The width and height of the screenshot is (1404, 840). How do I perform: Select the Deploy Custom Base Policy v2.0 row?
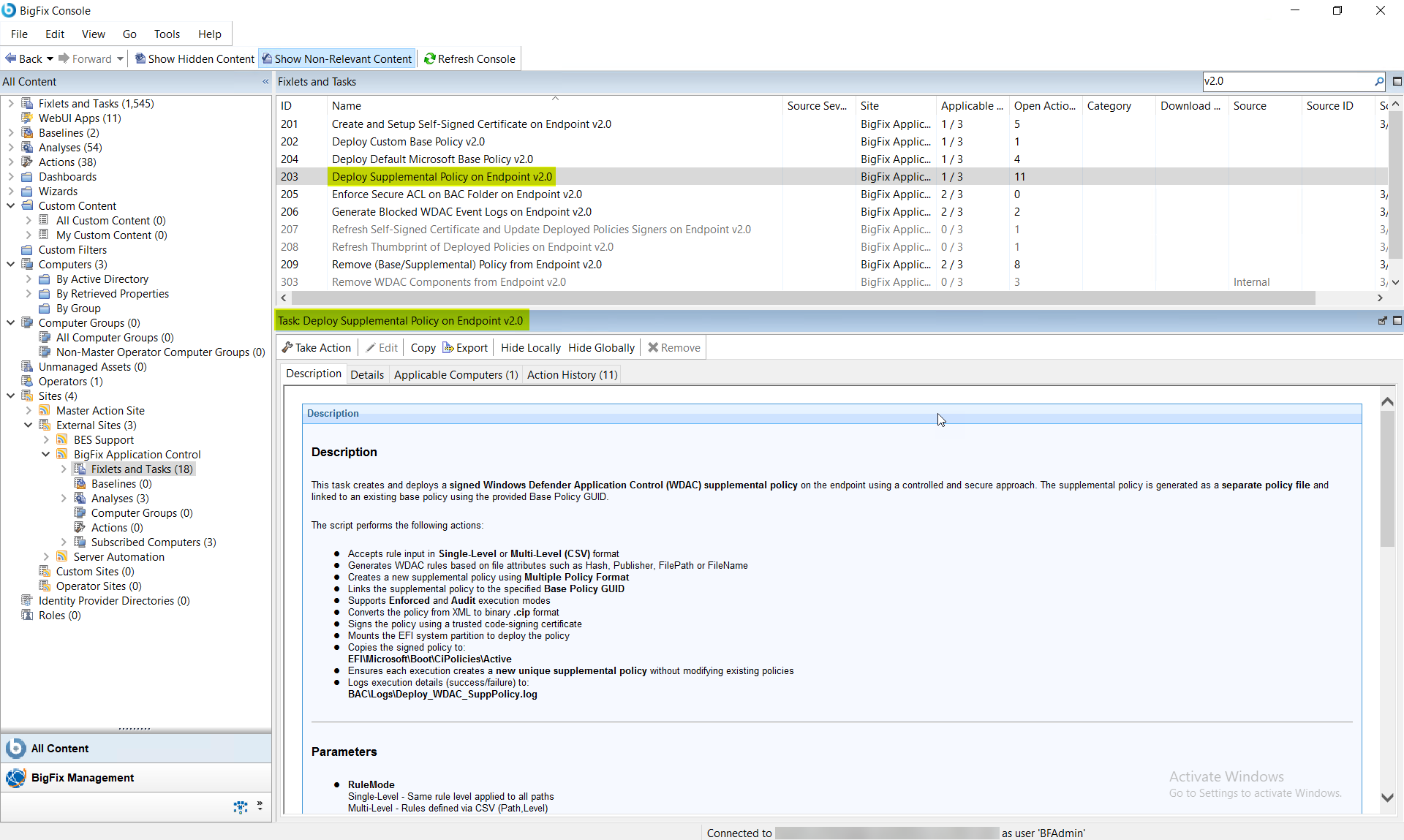tap(408, 141)
